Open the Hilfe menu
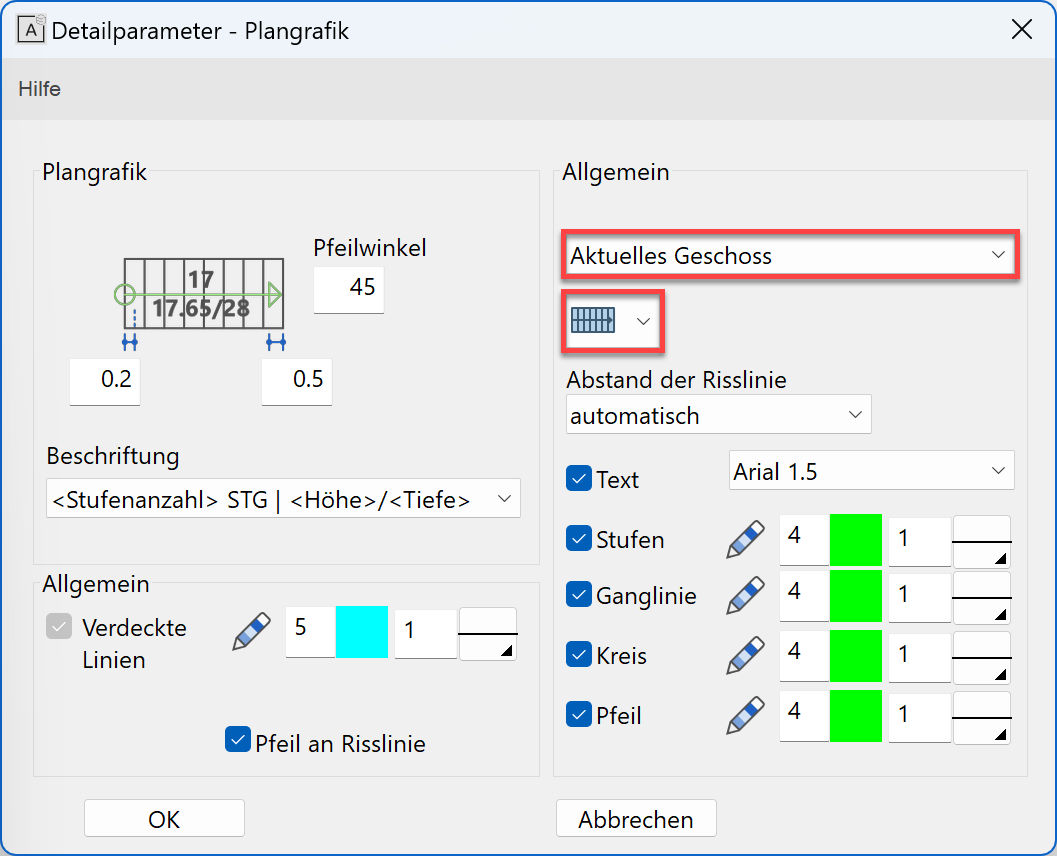Screen dimensions: 1057x856 40,89
